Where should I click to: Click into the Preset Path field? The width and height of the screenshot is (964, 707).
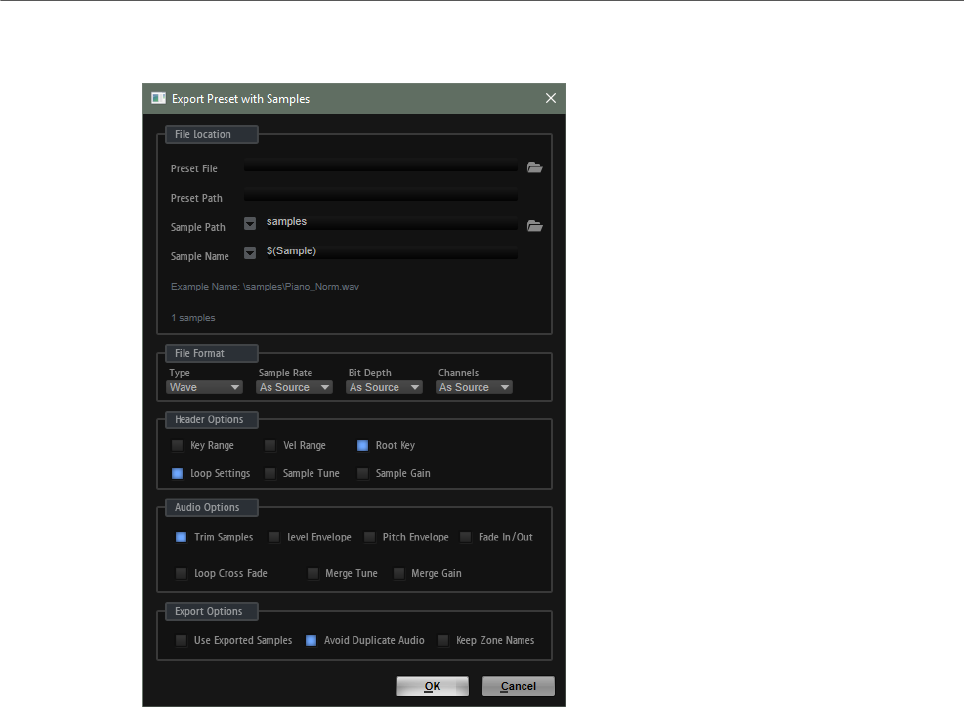click(x=381, y=196)
